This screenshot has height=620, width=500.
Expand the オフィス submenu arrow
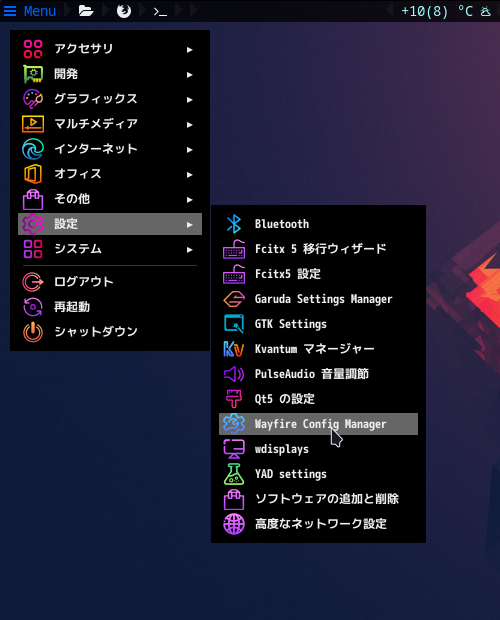tap(190, 174)
